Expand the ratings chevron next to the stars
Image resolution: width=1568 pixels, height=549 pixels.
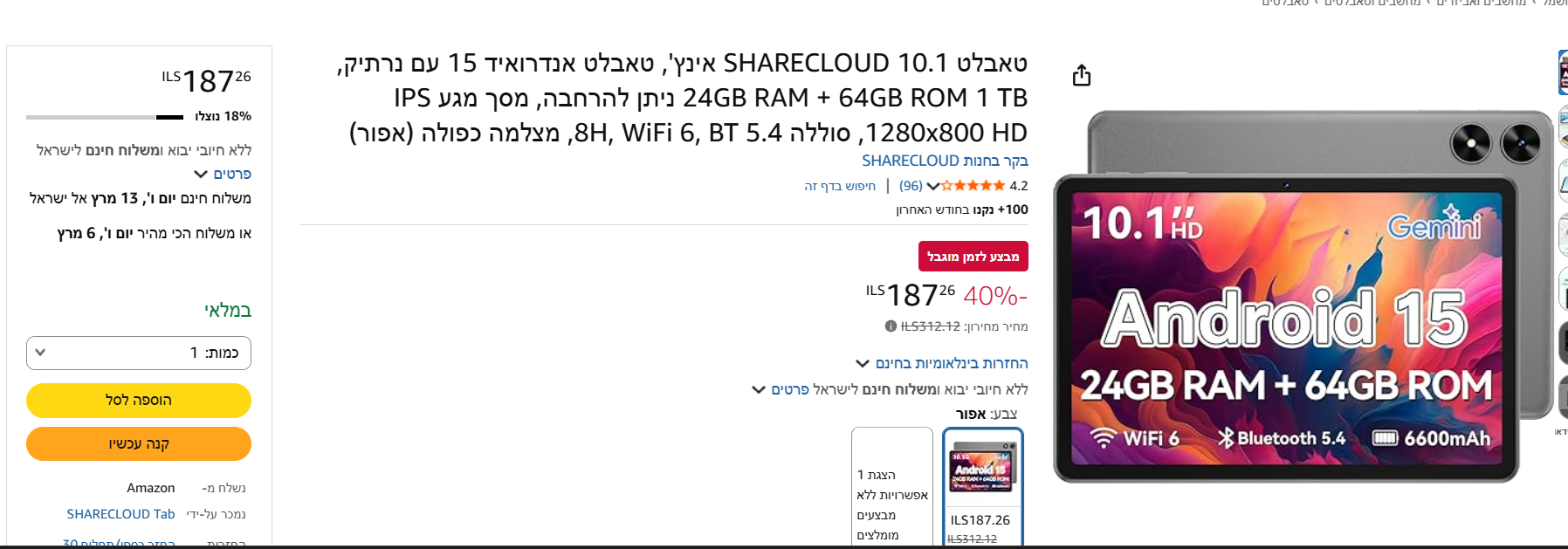pyautogui.click(x=933, y=186)
